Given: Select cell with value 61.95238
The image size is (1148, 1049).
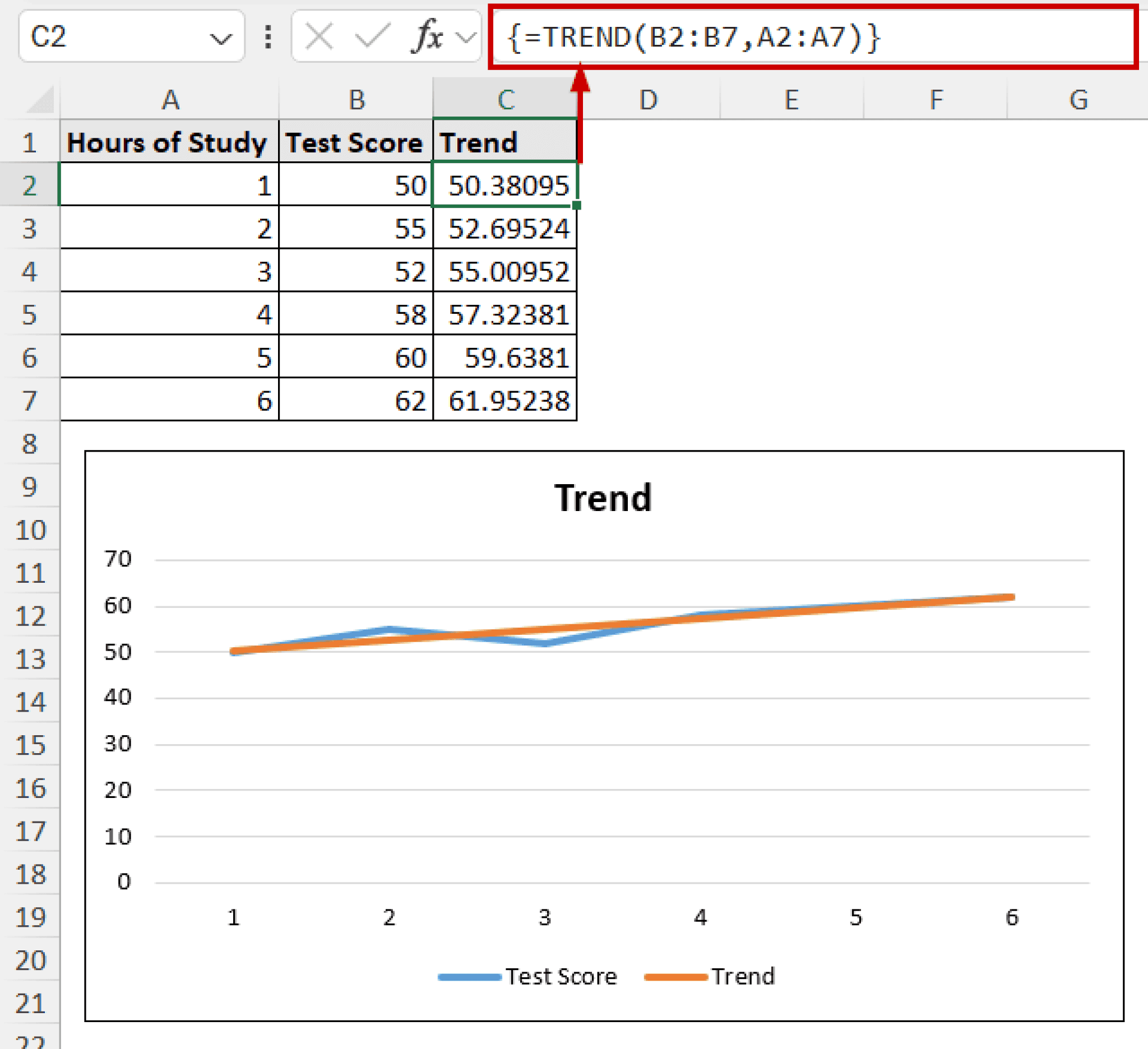Looking at the screenshot, I should click(505, 400).
